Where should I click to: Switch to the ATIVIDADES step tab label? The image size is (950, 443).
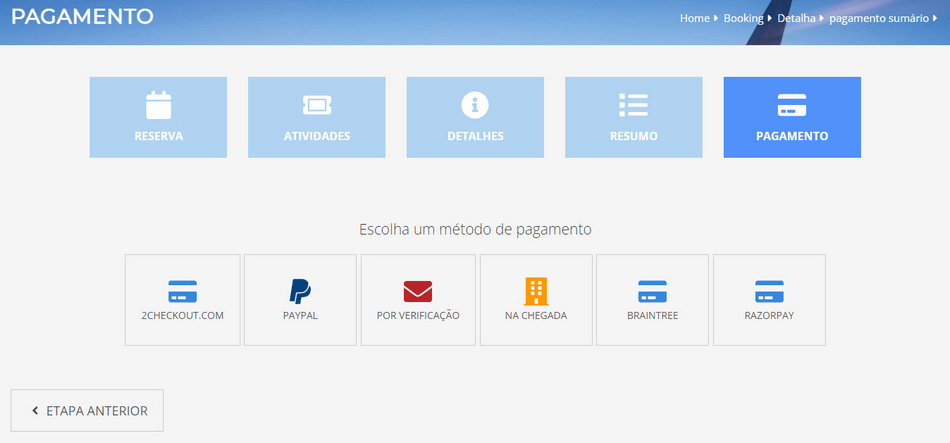point(316,136)
